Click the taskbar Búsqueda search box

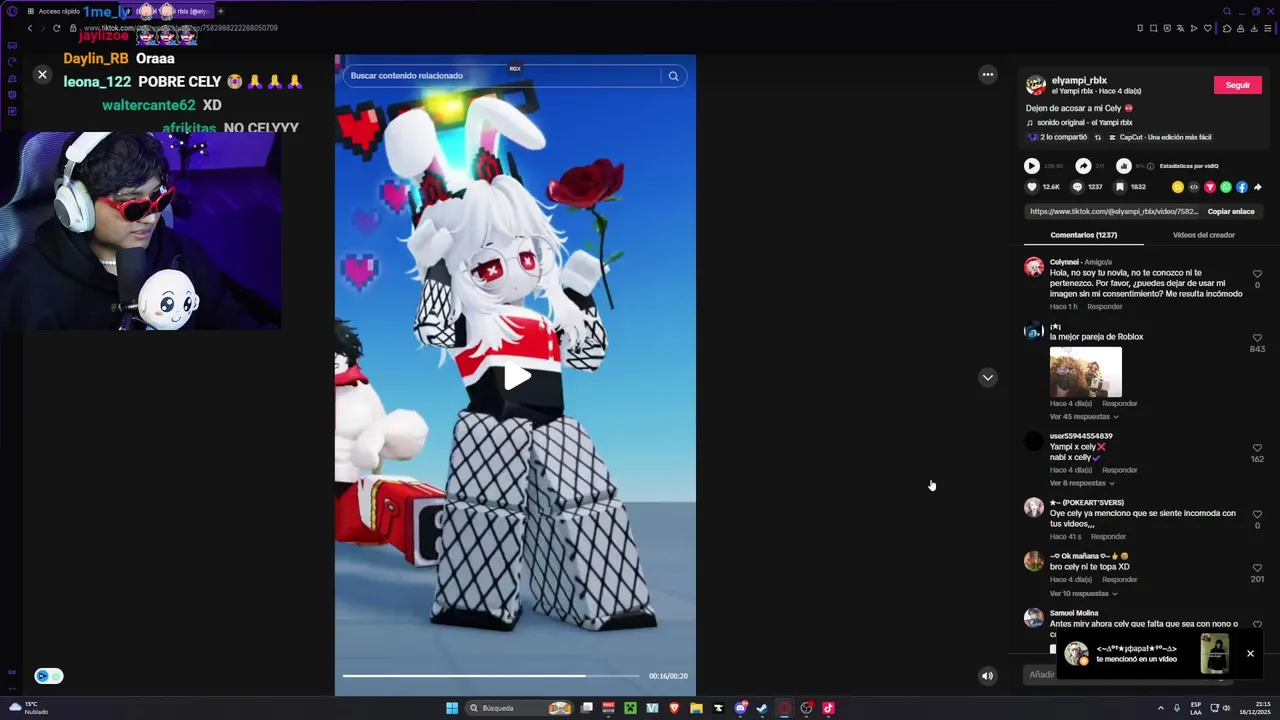click(519, 708)
